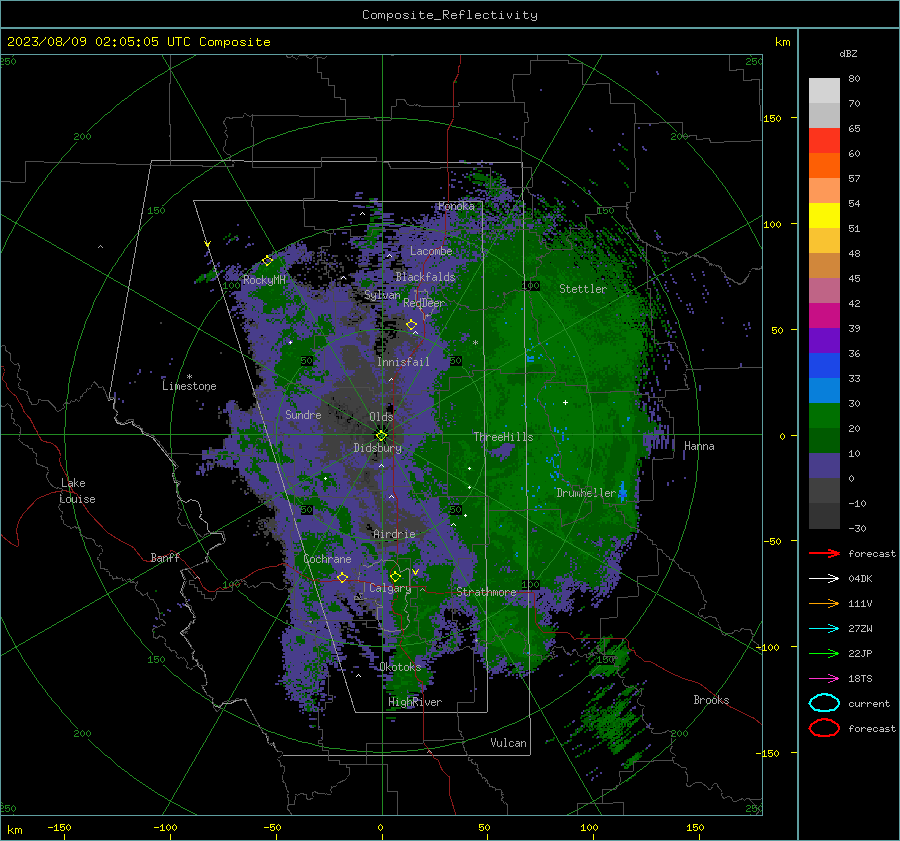Select the bright green 20-30 dBZ swatch
This screenshot has width=900, height=841.
tap(824, 416)
